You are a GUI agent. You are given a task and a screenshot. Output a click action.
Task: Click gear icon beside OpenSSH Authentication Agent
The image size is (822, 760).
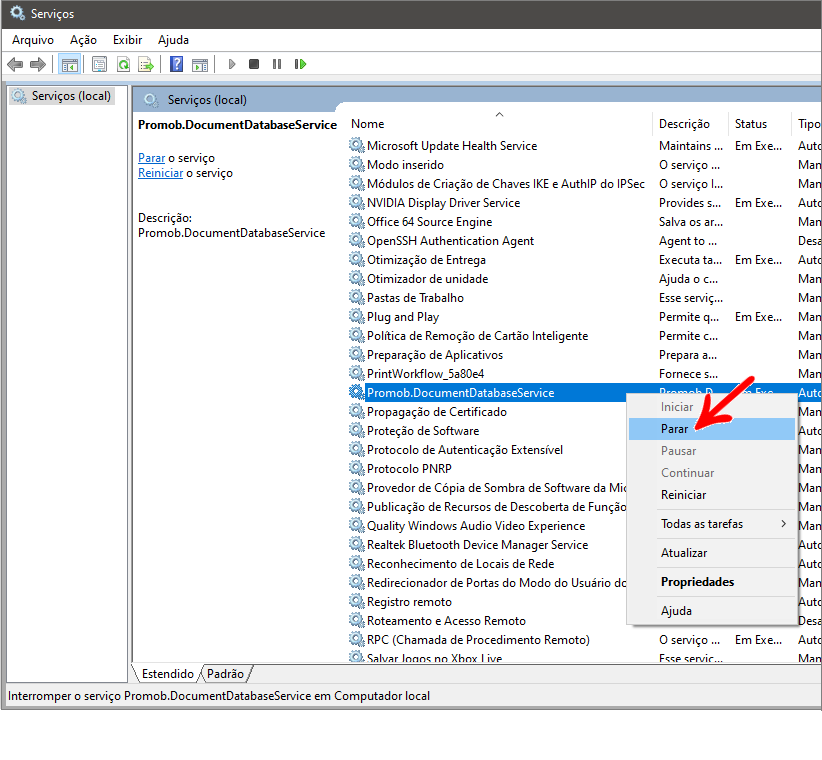[x=356, y=241]
